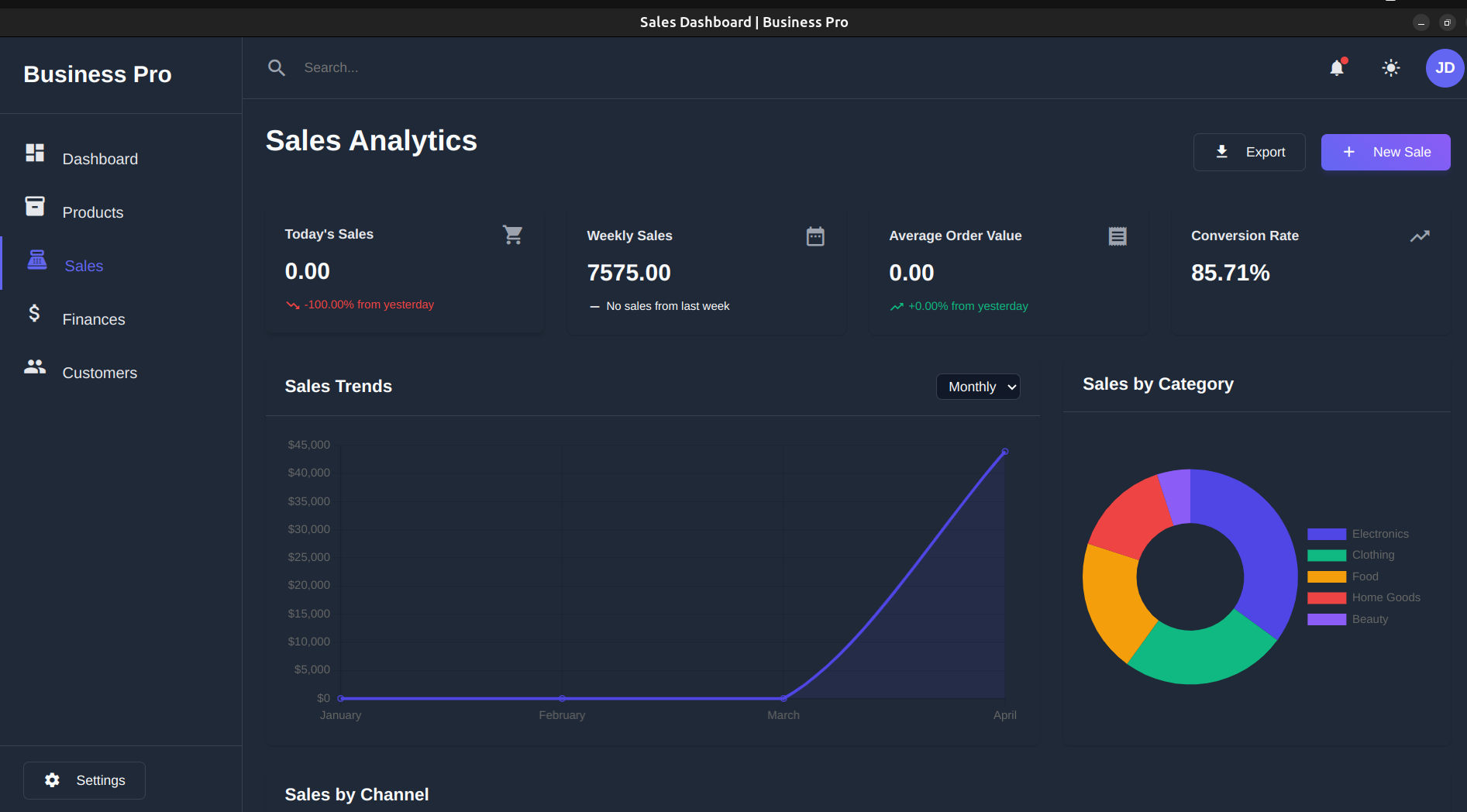Click the Export button
Screen dimensions: 1467x812
tap(1249, 152)
